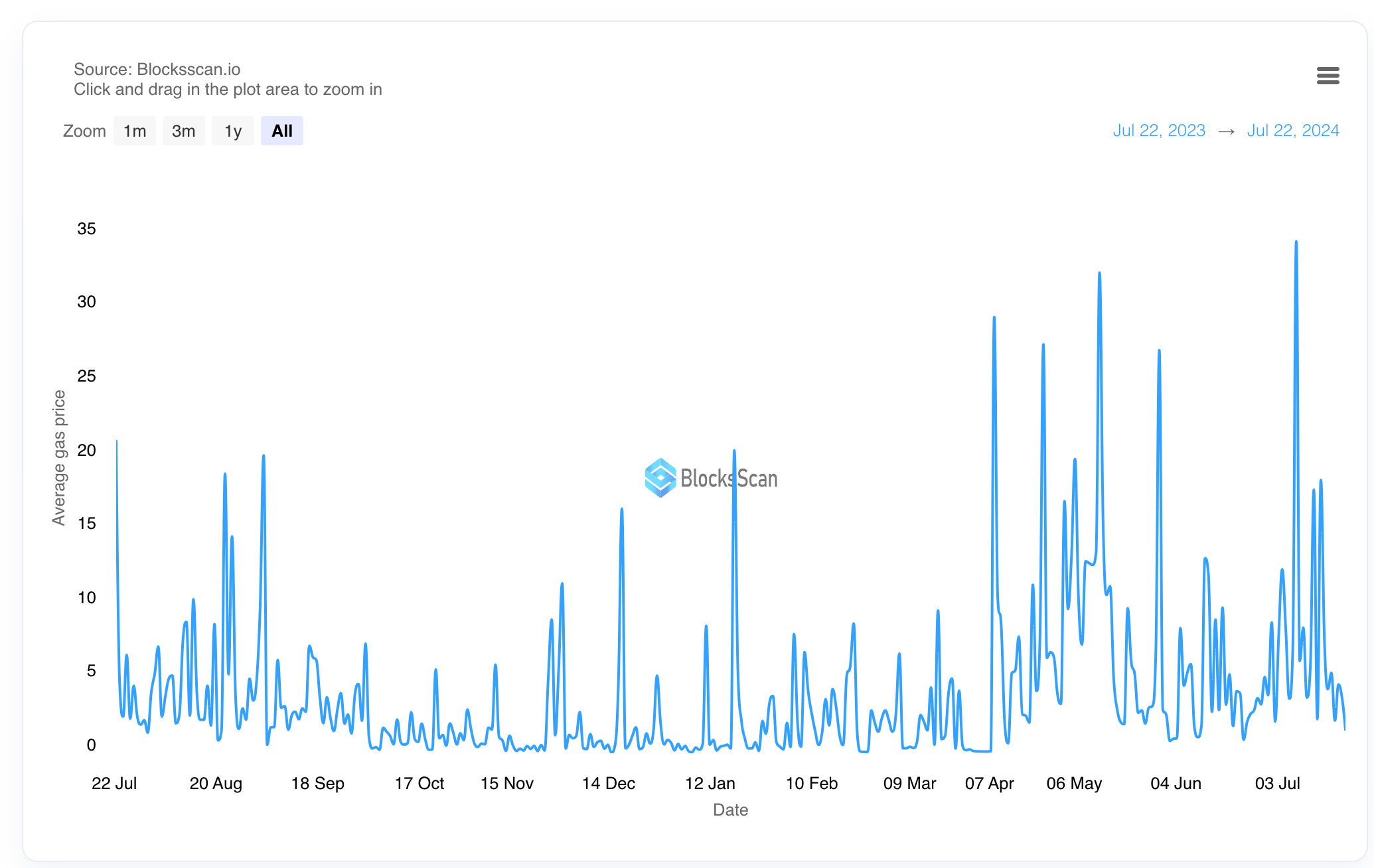Screen dimensions: 1374x868
Task: Click the Source: Blocksscan.io text
Action: click(x=157, y=70)
